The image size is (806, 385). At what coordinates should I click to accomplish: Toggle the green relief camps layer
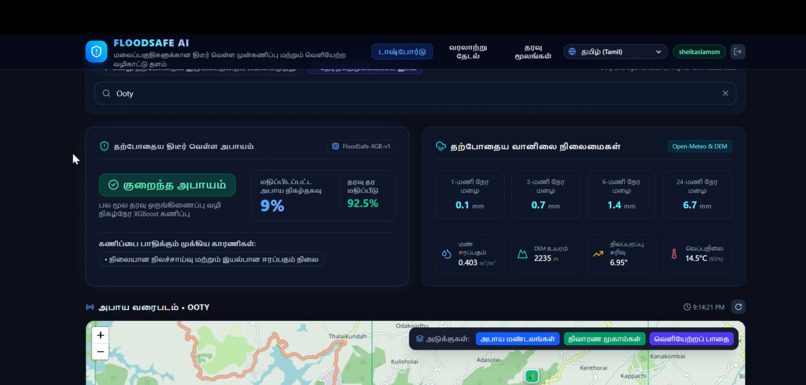click(x=604, y=339)
